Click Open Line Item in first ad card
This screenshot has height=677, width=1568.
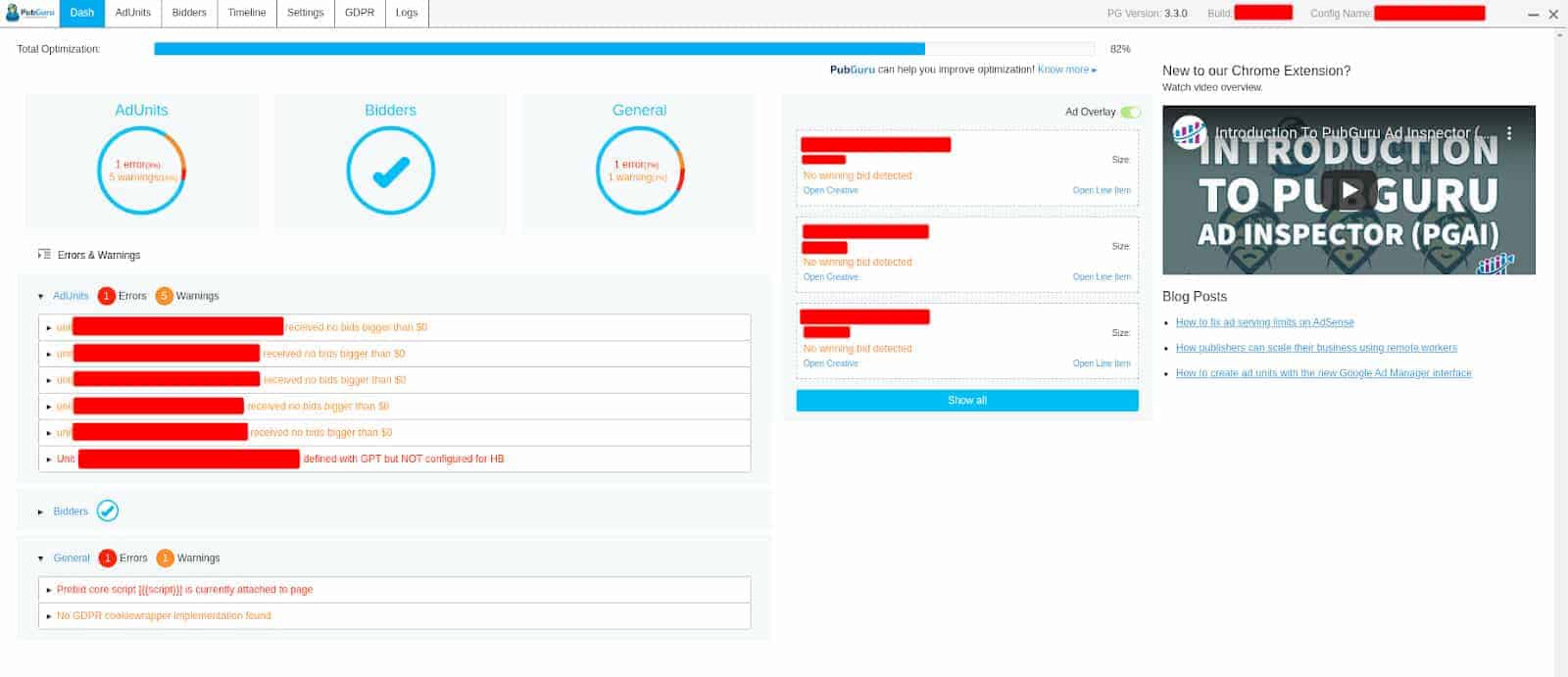tap(1102, 190)
